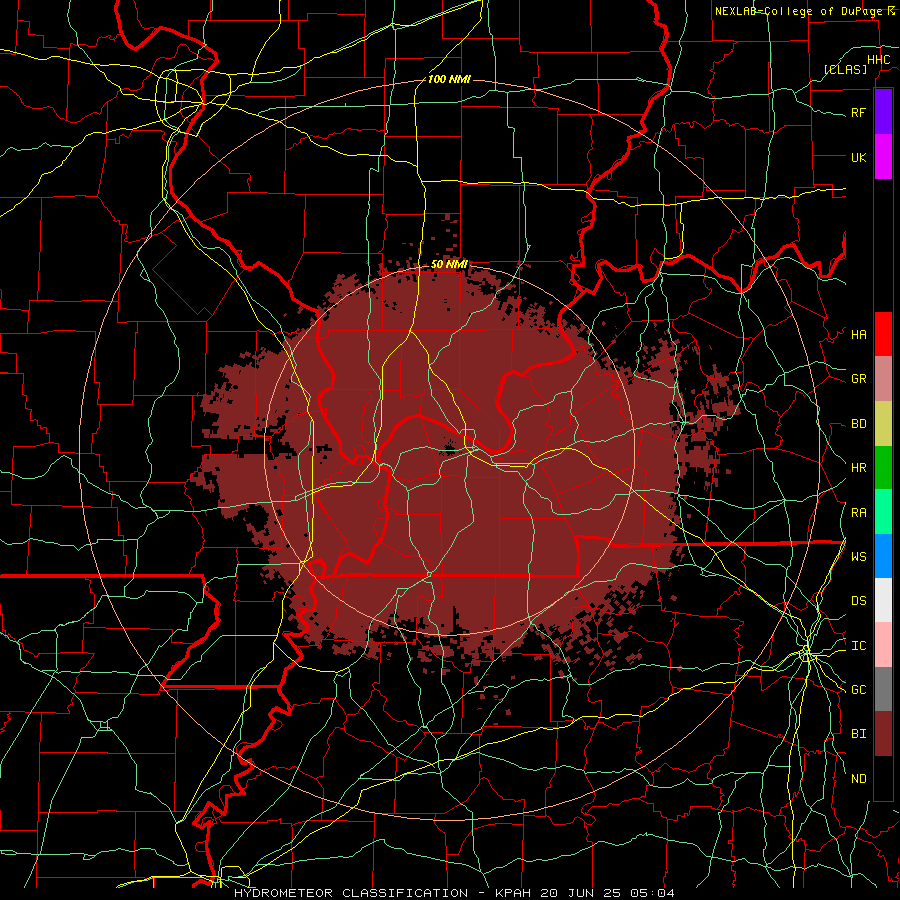The height and width of the screenshot is (900, 900).
Task: Click the 'HR' legend label
Action: (858, 468)
